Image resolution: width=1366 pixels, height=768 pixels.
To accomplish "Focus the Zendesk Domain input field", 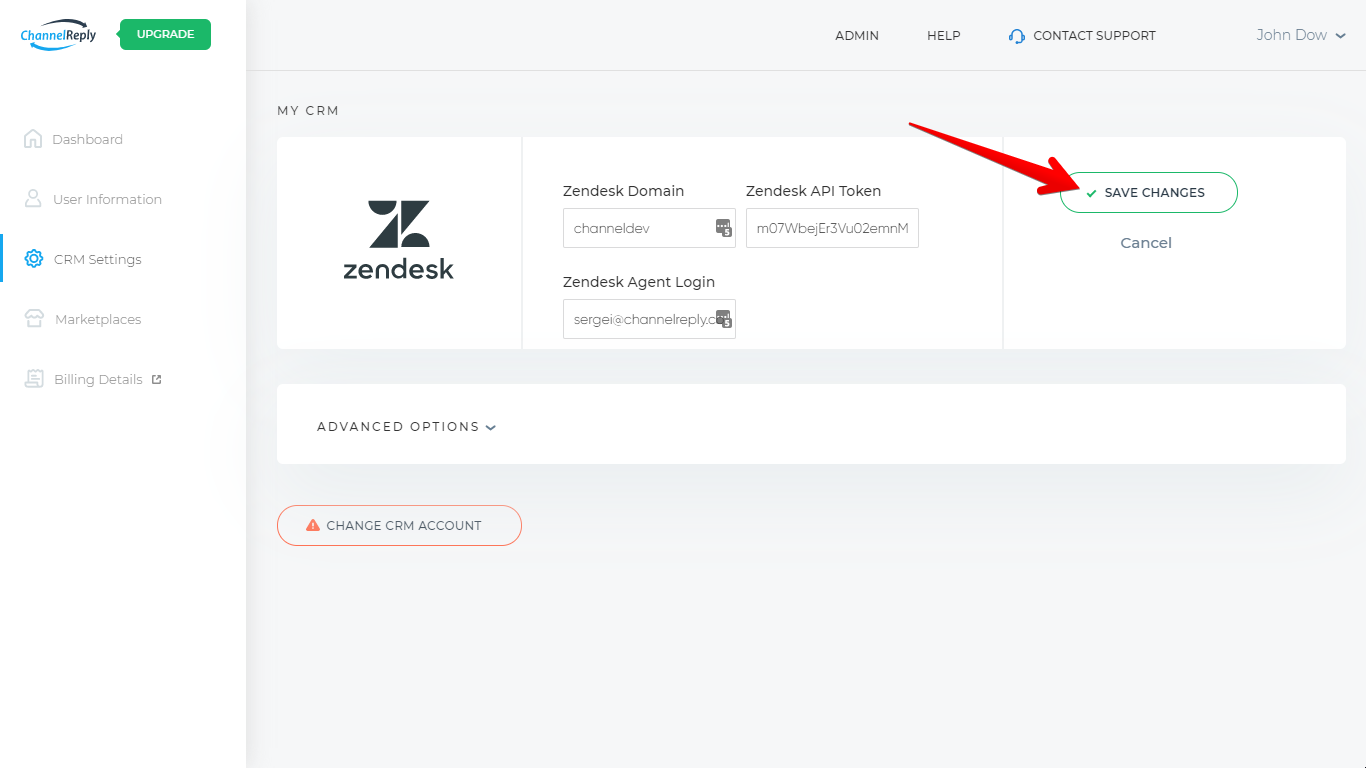I will [x=649, y=228].
